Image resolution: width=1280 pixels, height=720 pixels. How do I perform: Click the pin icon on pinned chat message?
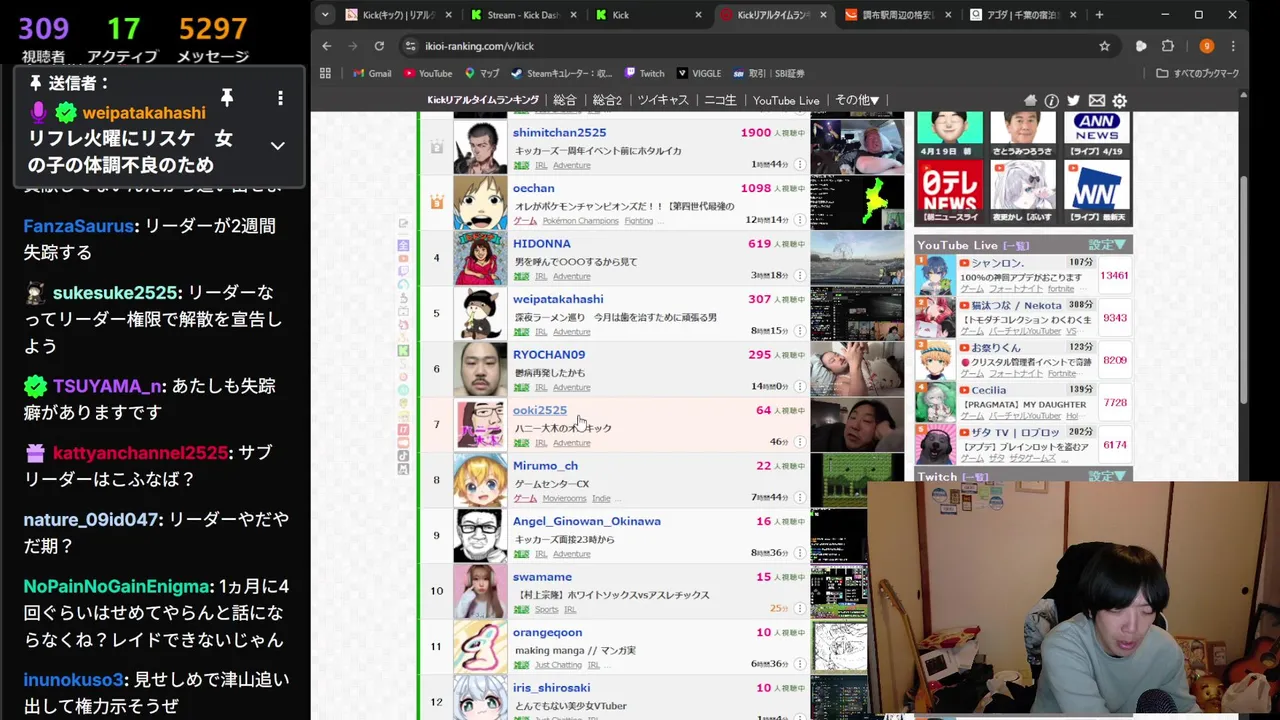click(x=227, y=97)
